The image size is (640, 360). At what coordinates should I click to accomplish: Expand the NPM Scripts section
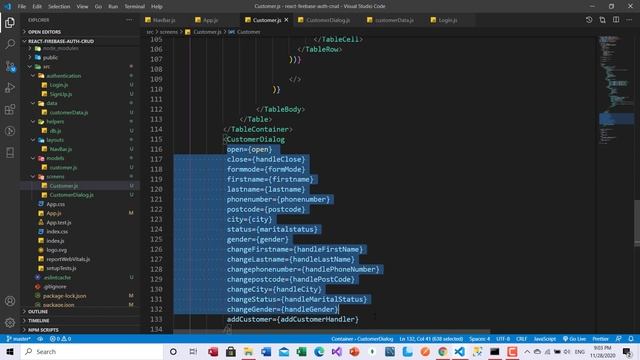coord(80,329)
